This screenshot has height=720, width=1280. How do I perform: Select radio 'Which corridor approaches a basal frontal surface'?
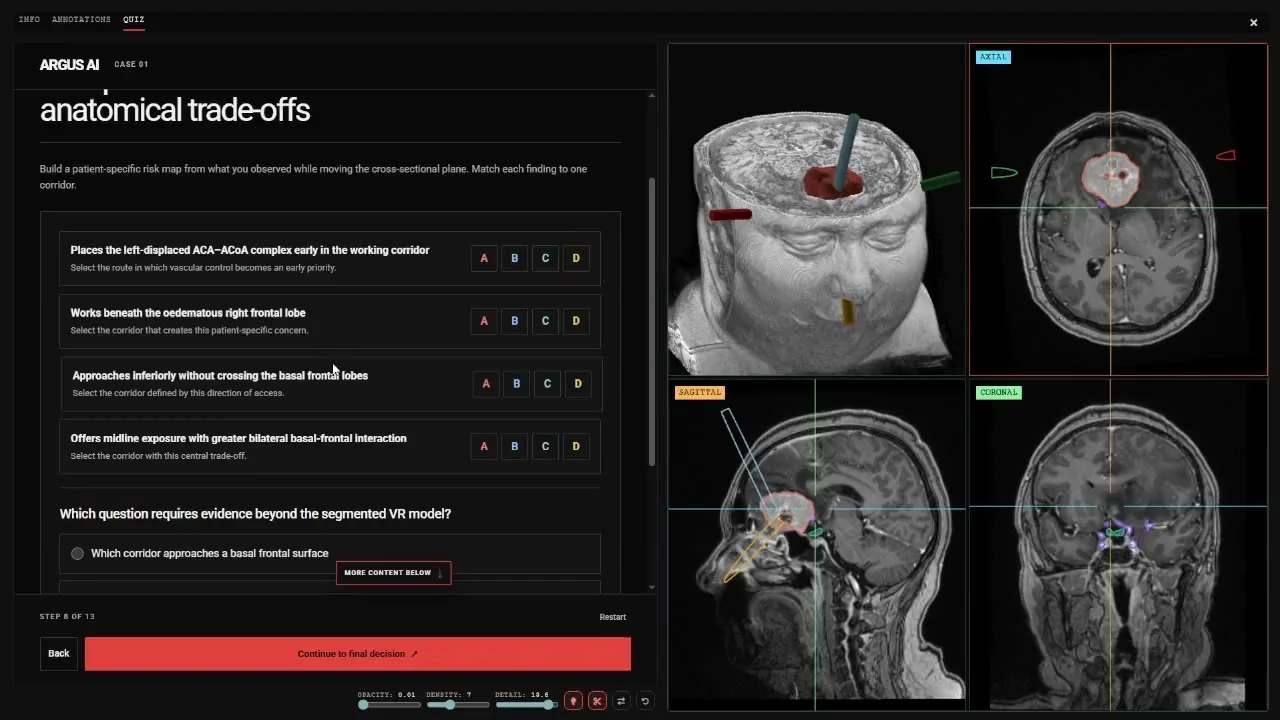(77, 553)
